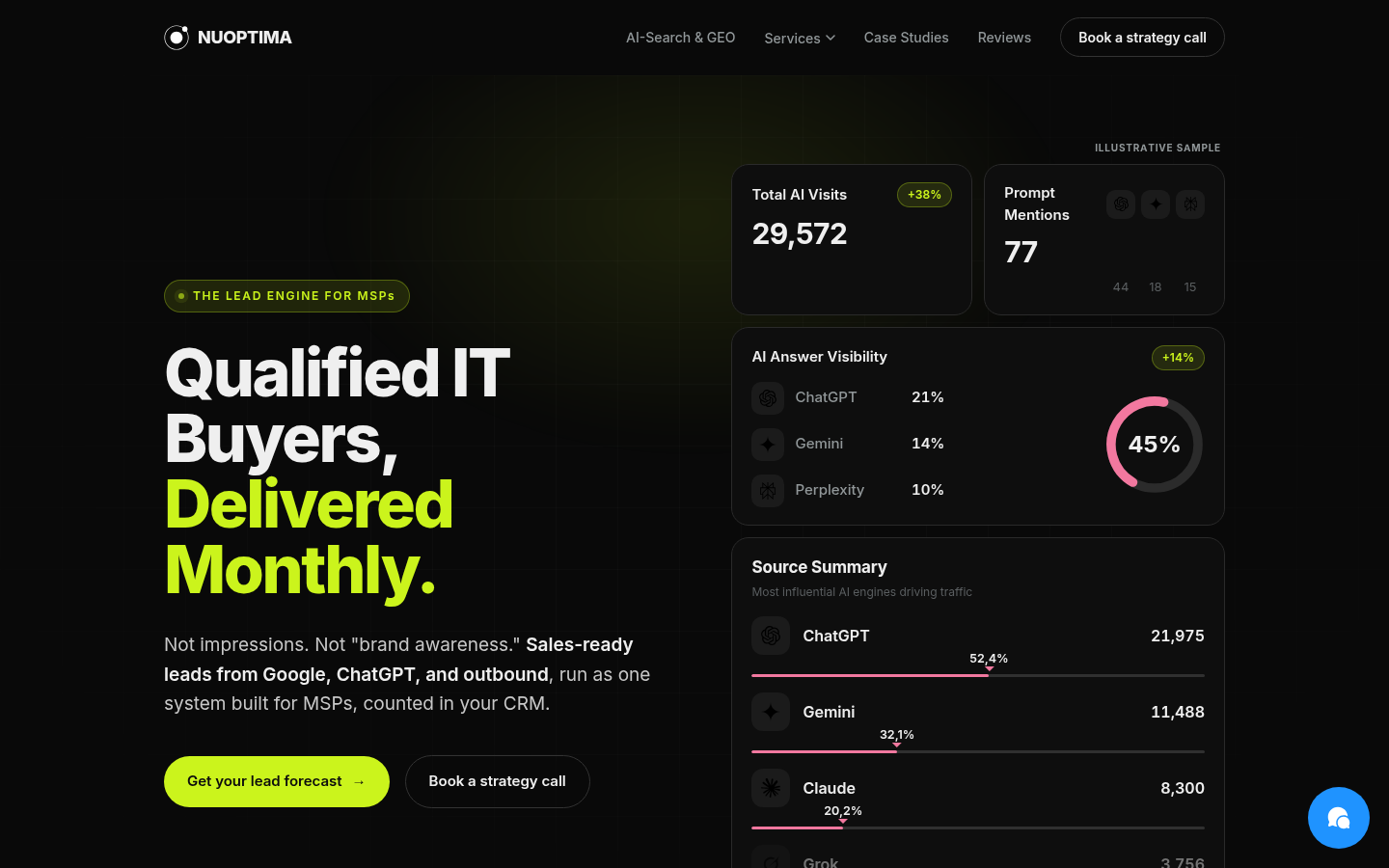Click the 77 prompt mentions value
The height and width of the screenshot is (868, 1389).
(x=1021, y=252)
